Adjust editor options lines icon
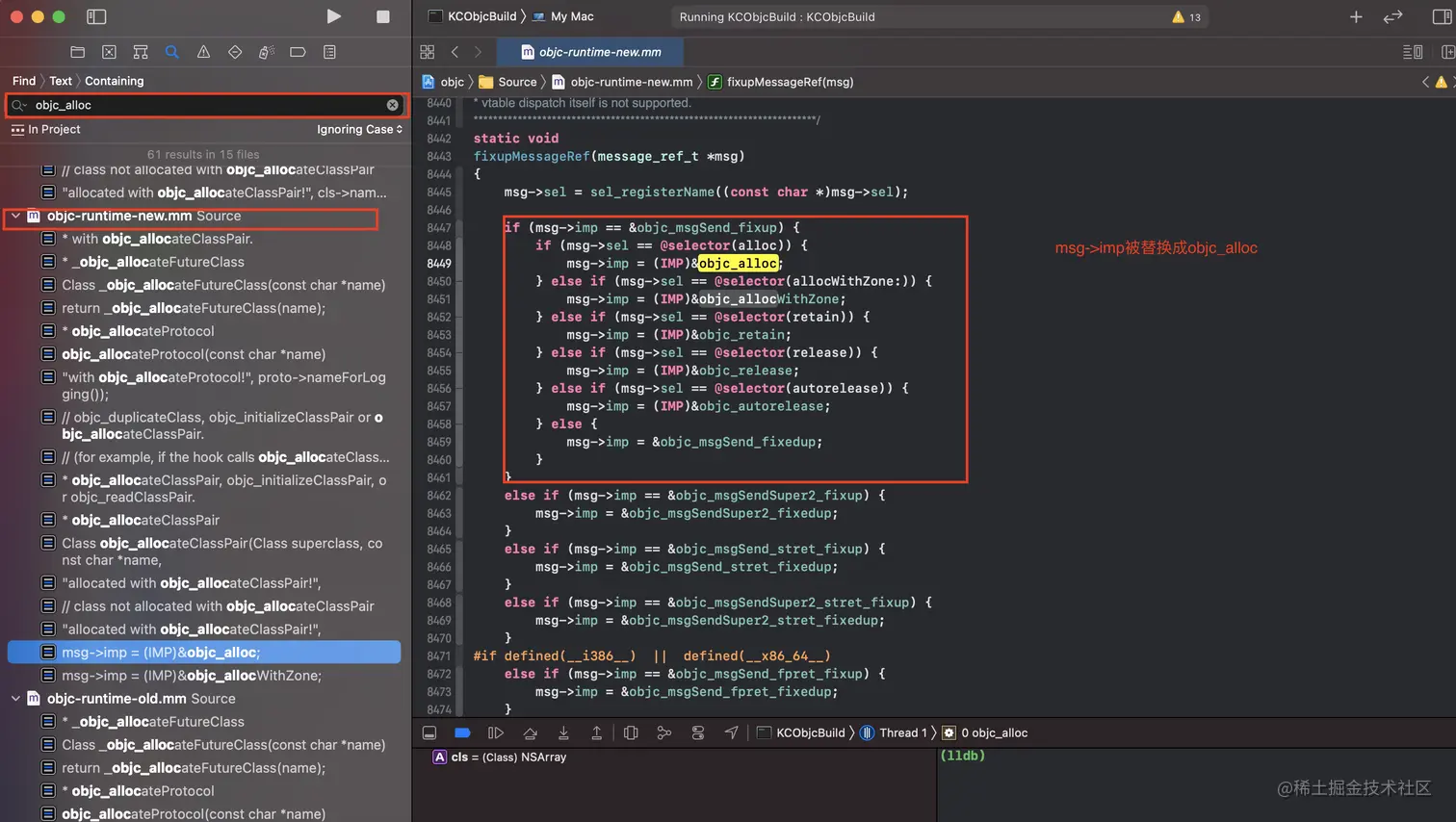This screenshot has width=1456, height=822. click(x=1413, y=52)
